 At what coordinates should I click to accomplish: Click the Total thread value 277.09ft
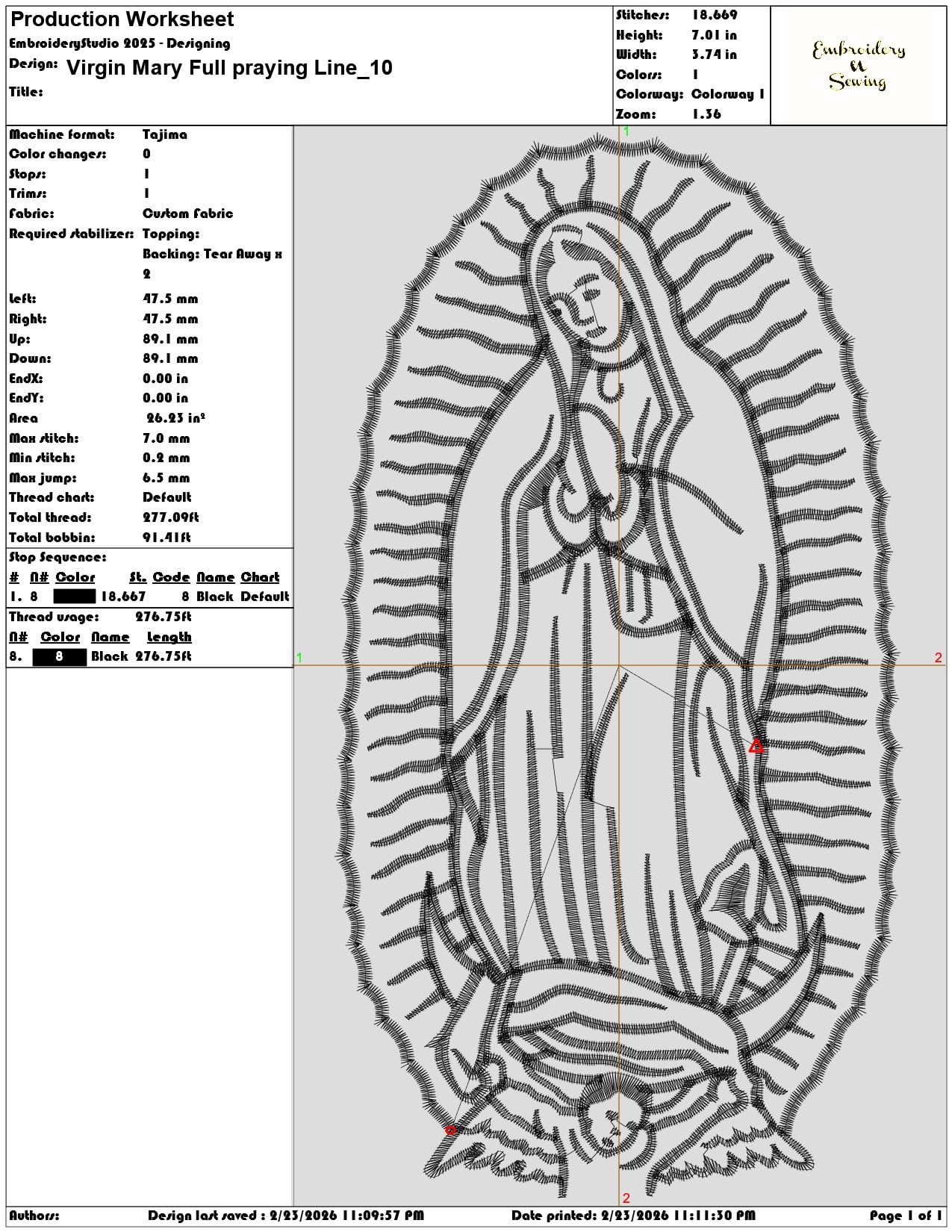(171, 517)
